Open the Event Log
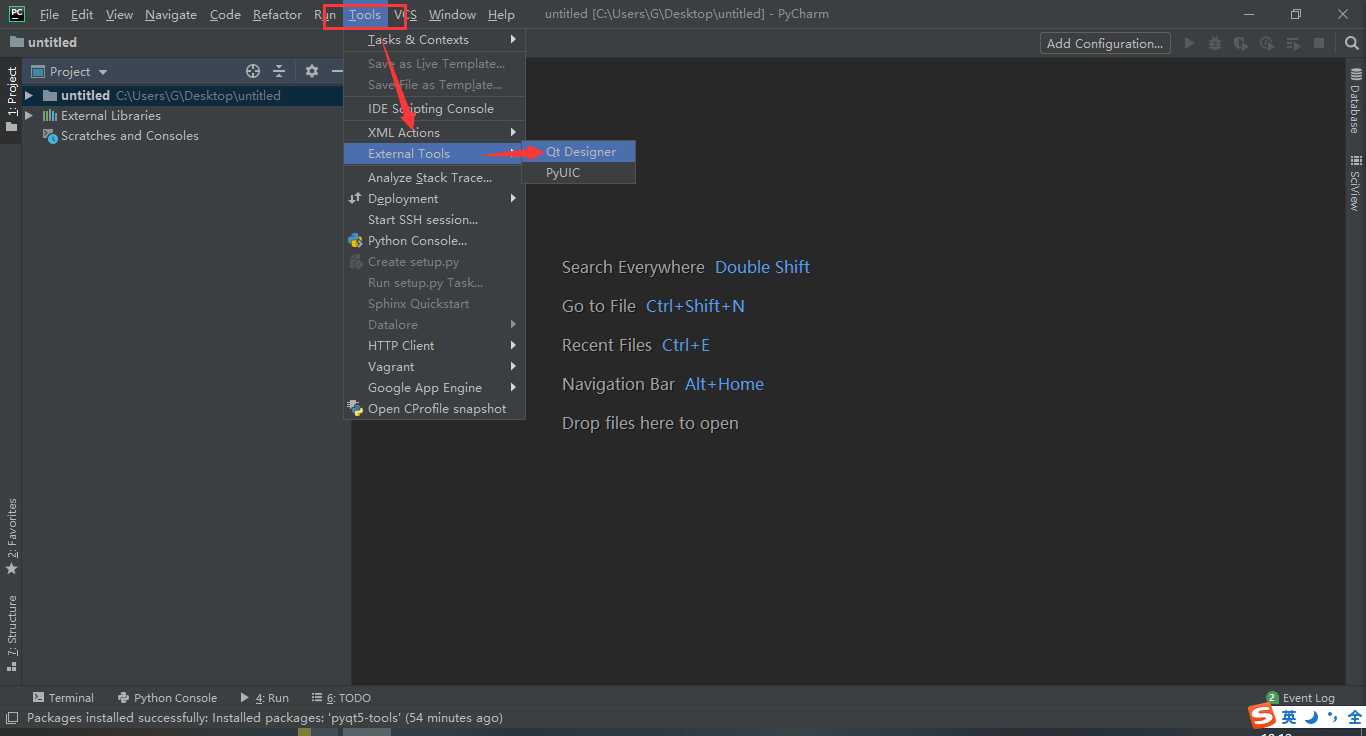Screen dimensions: 1366x736 (x=1300, y=698)
